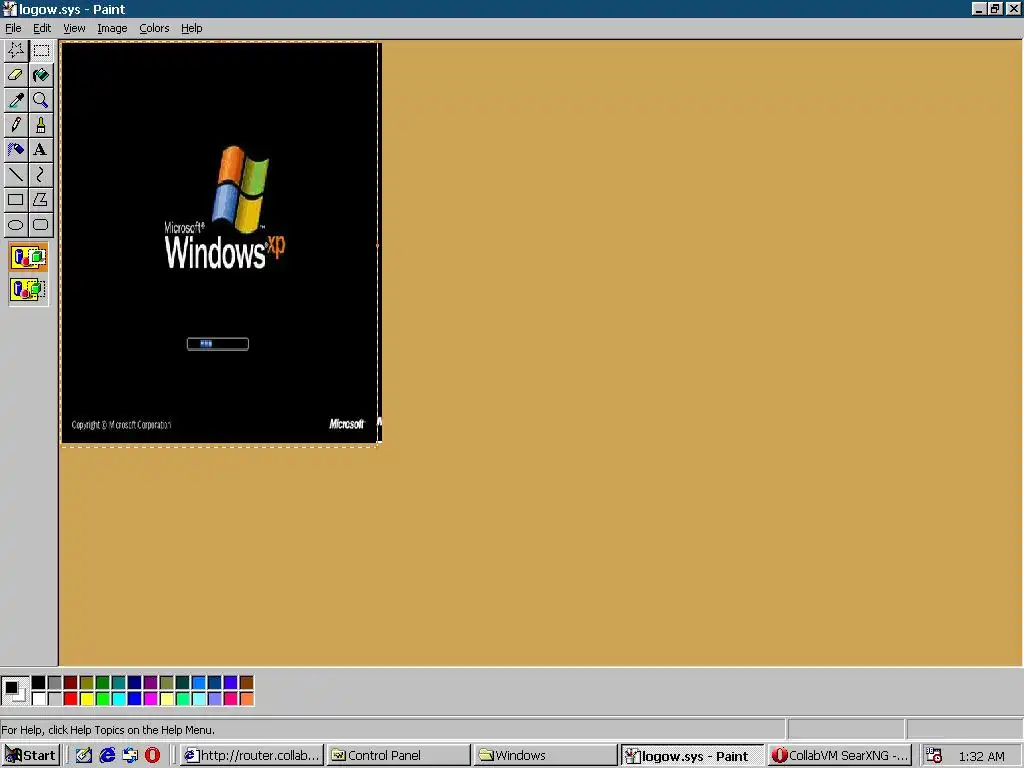The width and height of the screenshot is (1024, 768).
Task: Click the system tray scheduler icon
Action: point(934,756)
